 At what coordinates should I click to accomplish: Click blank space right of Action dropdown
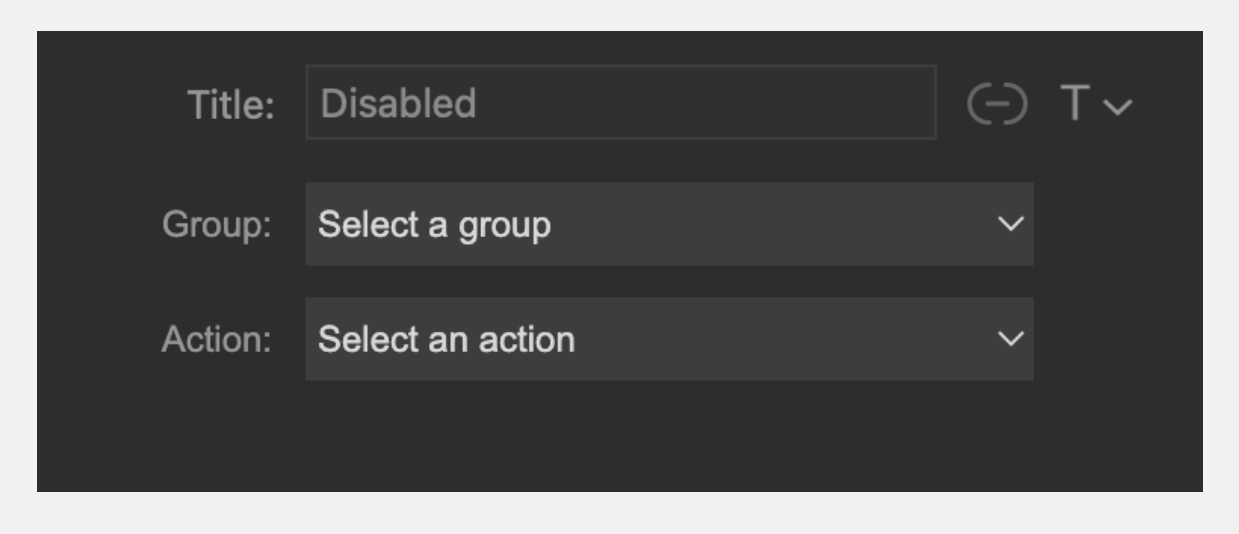1117,339
